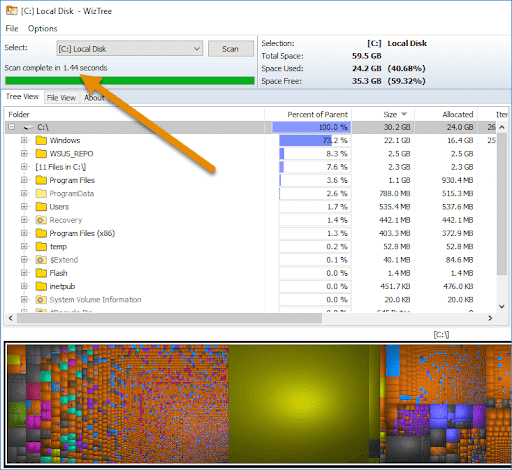Switch to the File View tab
This screenshot has height=470, width=512.
61,98
